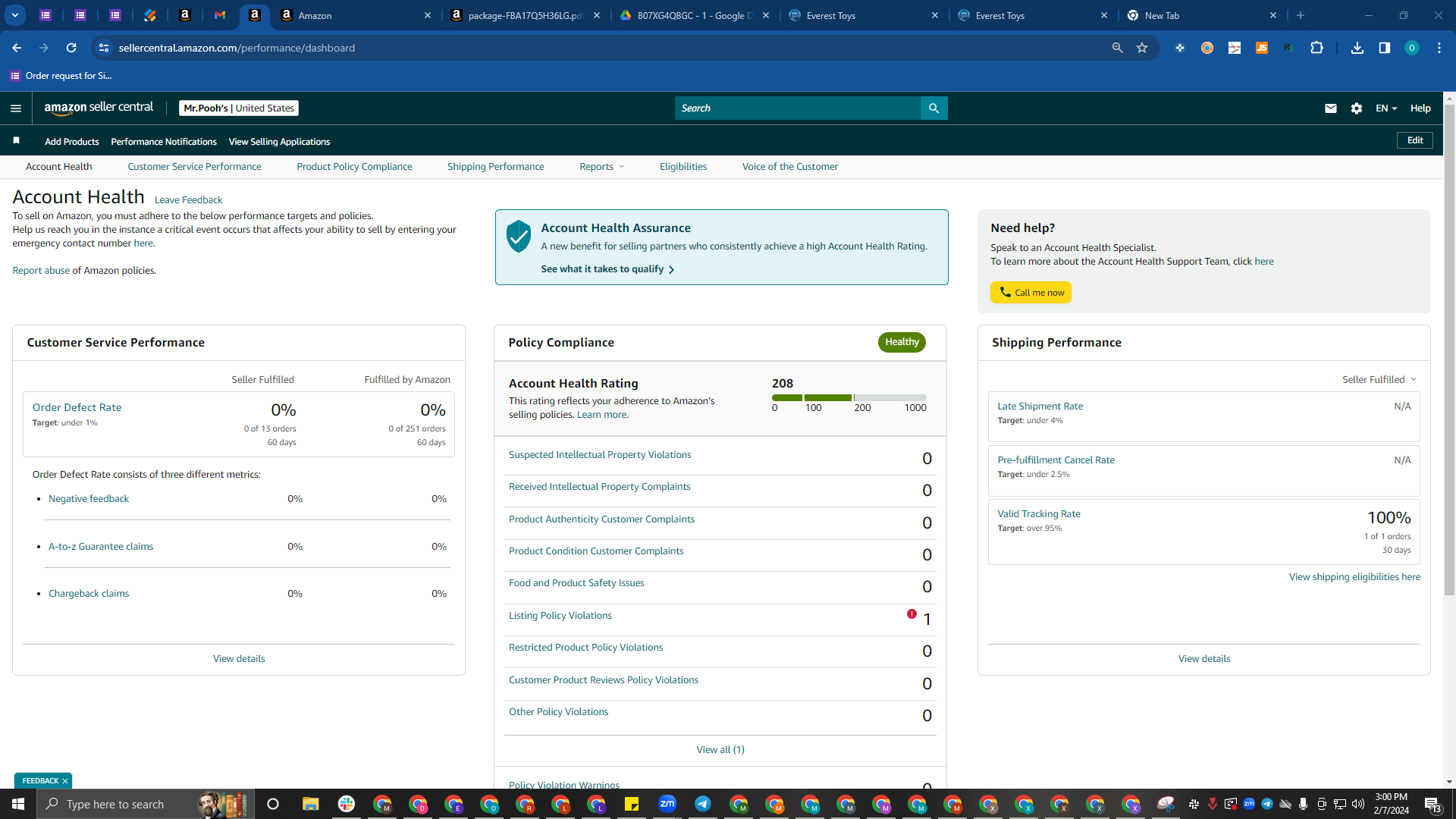Open Windows notification center
1456x819 pixels.
pyautogui.click(x=1432, y=804)
